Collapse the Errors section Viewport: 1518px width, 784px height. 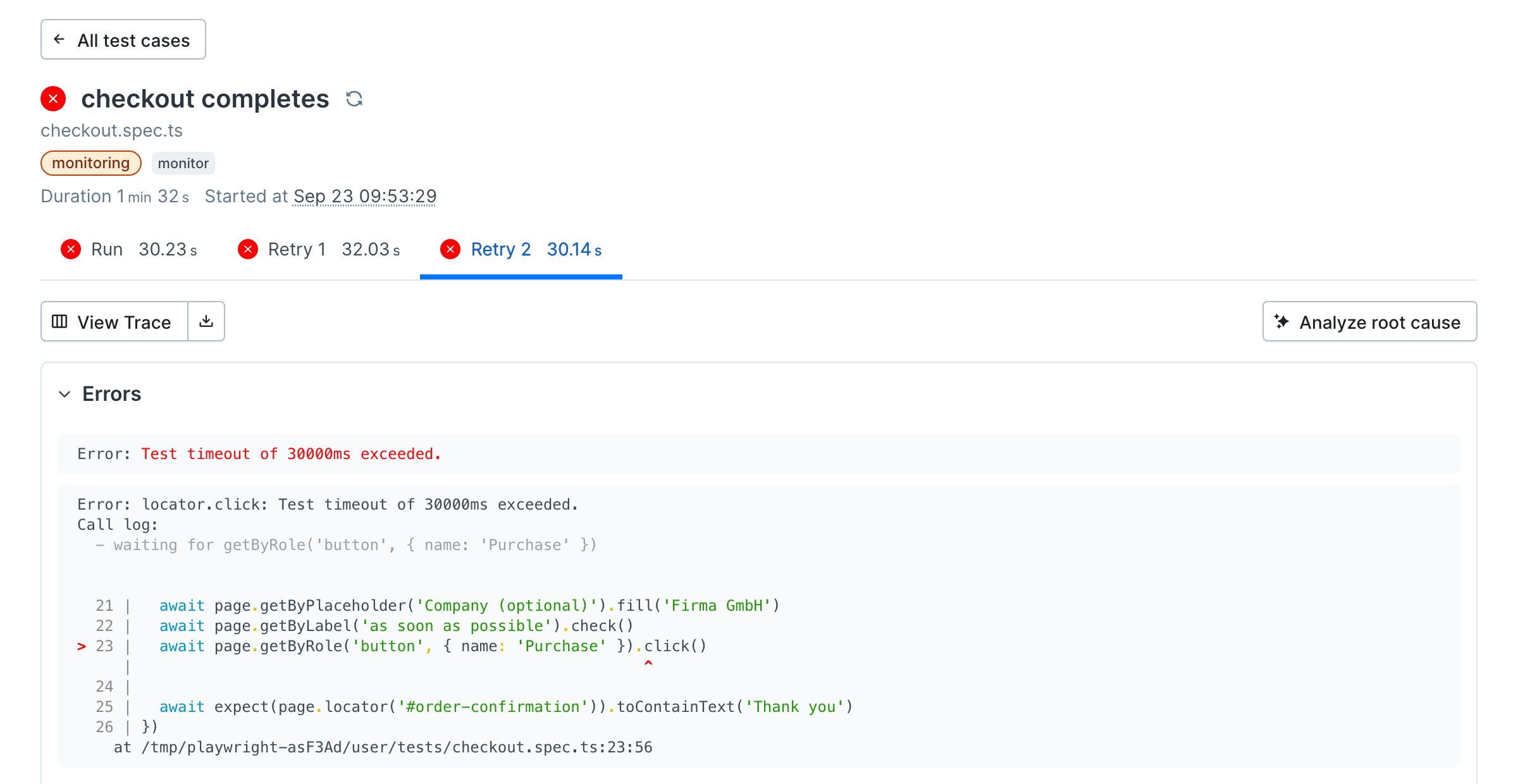pyautogui.click(x=65, y=394)
